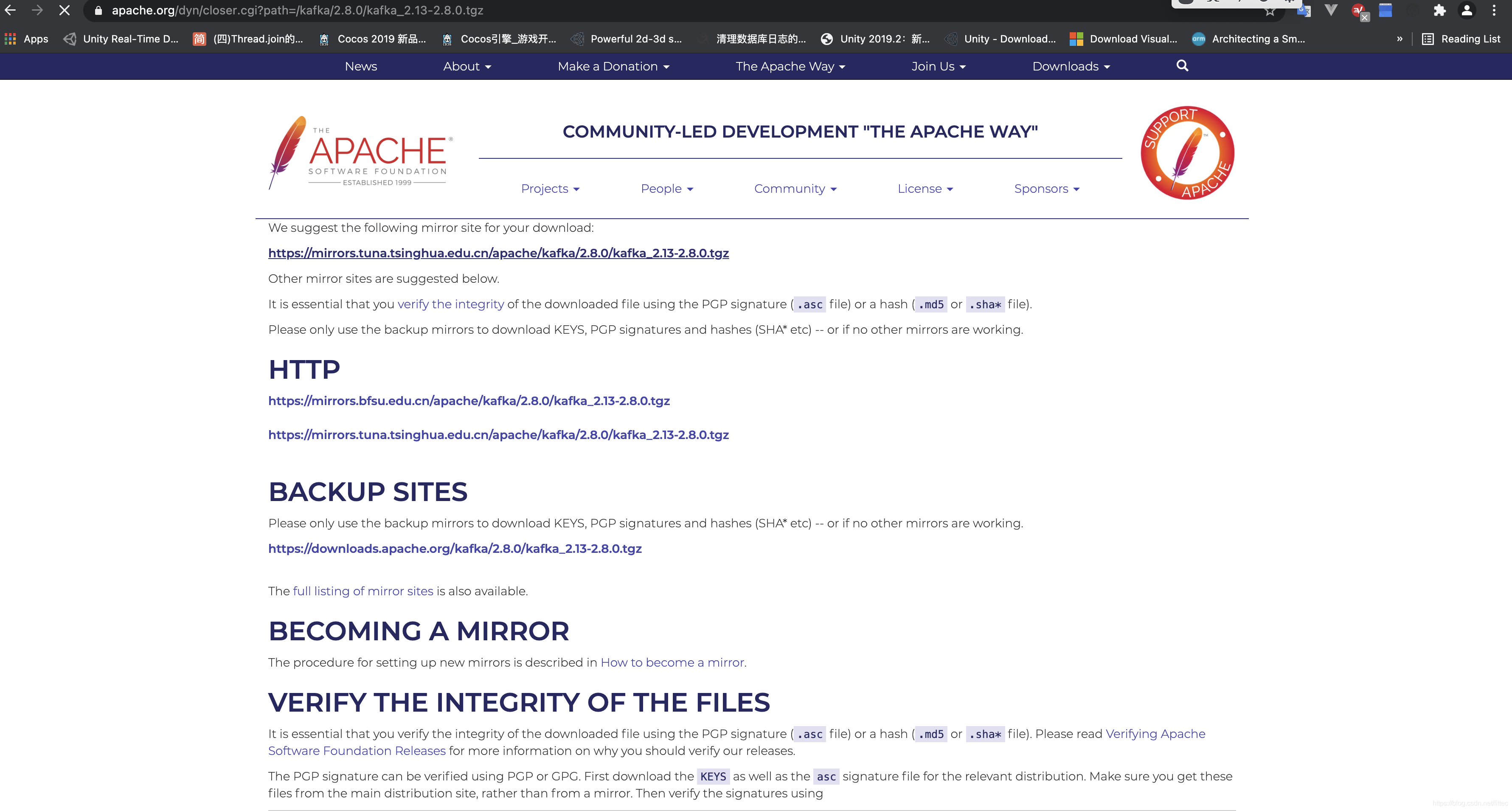Open the Unity 2019.2 bookmark
This screenshot has height=811, width=1512.
point(875,39)
